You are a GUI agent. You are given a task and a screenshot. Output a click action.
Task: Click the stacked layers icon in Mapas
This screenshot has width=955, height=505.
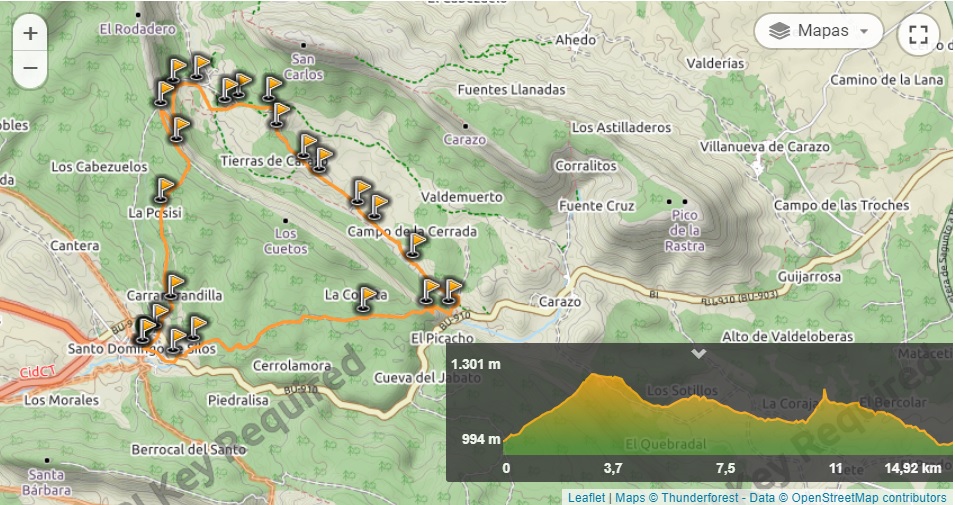click(x=780, y=31)
